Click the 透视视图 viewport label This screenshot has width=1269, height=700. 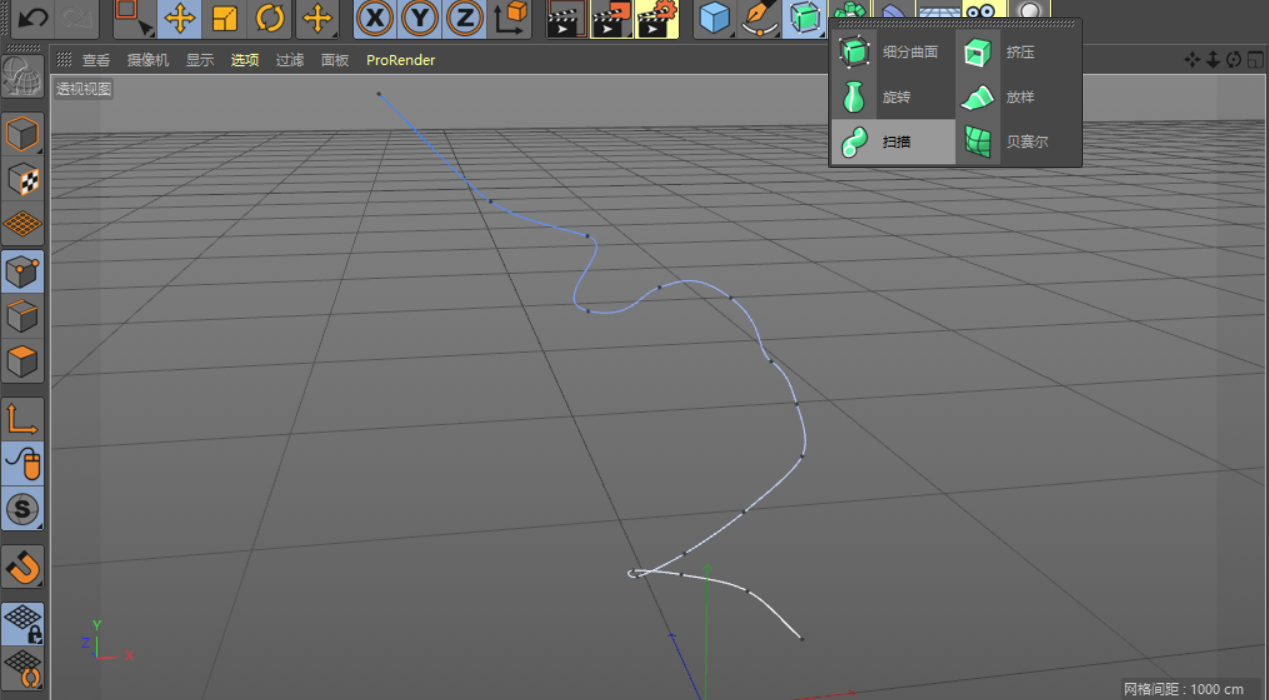tap(84, 89)
